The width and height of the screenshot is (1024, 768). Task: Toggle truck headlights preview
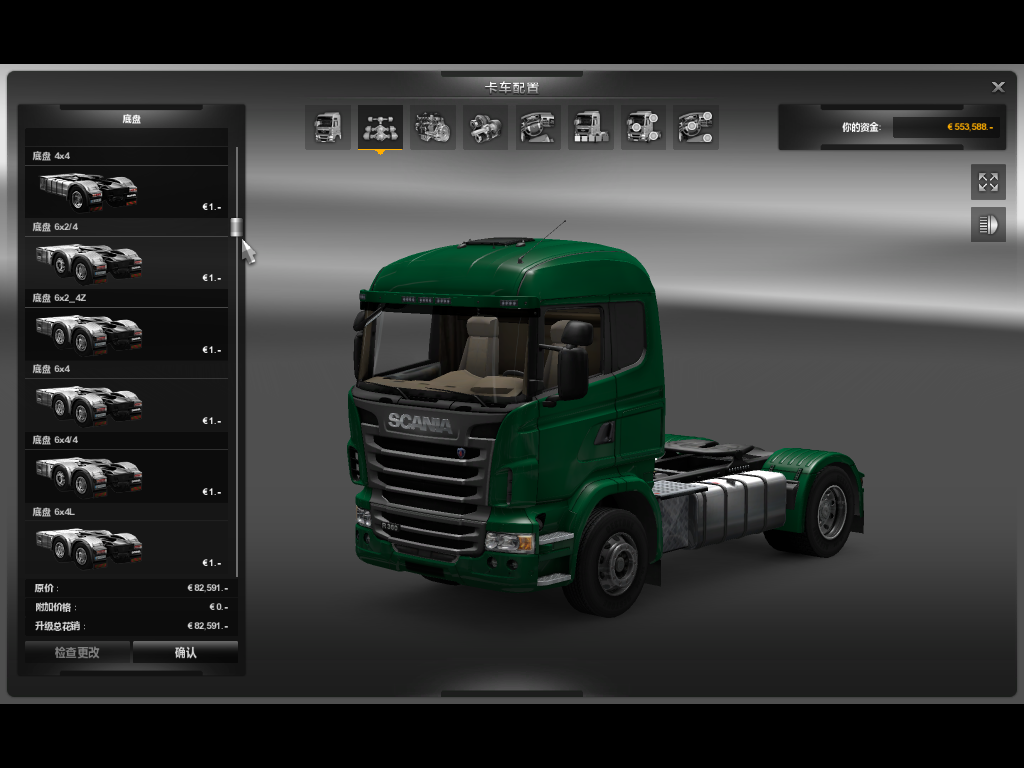[x=988, y=225]
